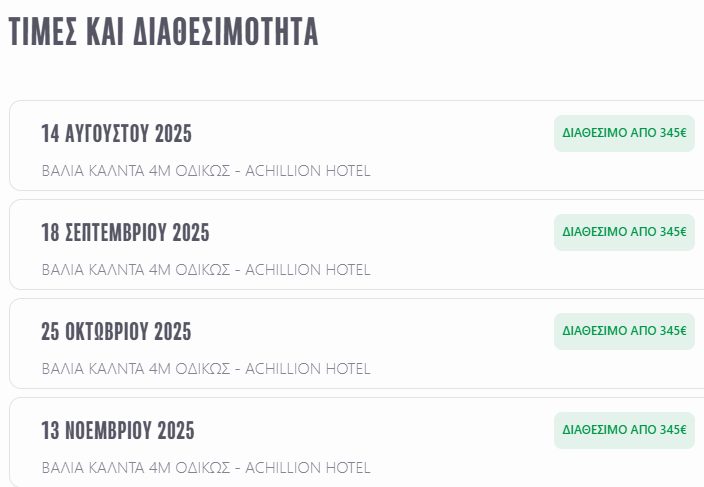Click ACHILLION HOTEL text under 25 Οκτωβρίου
This screenshot has height=487, width=704.
pyautogui.click(x=308, y=369)
